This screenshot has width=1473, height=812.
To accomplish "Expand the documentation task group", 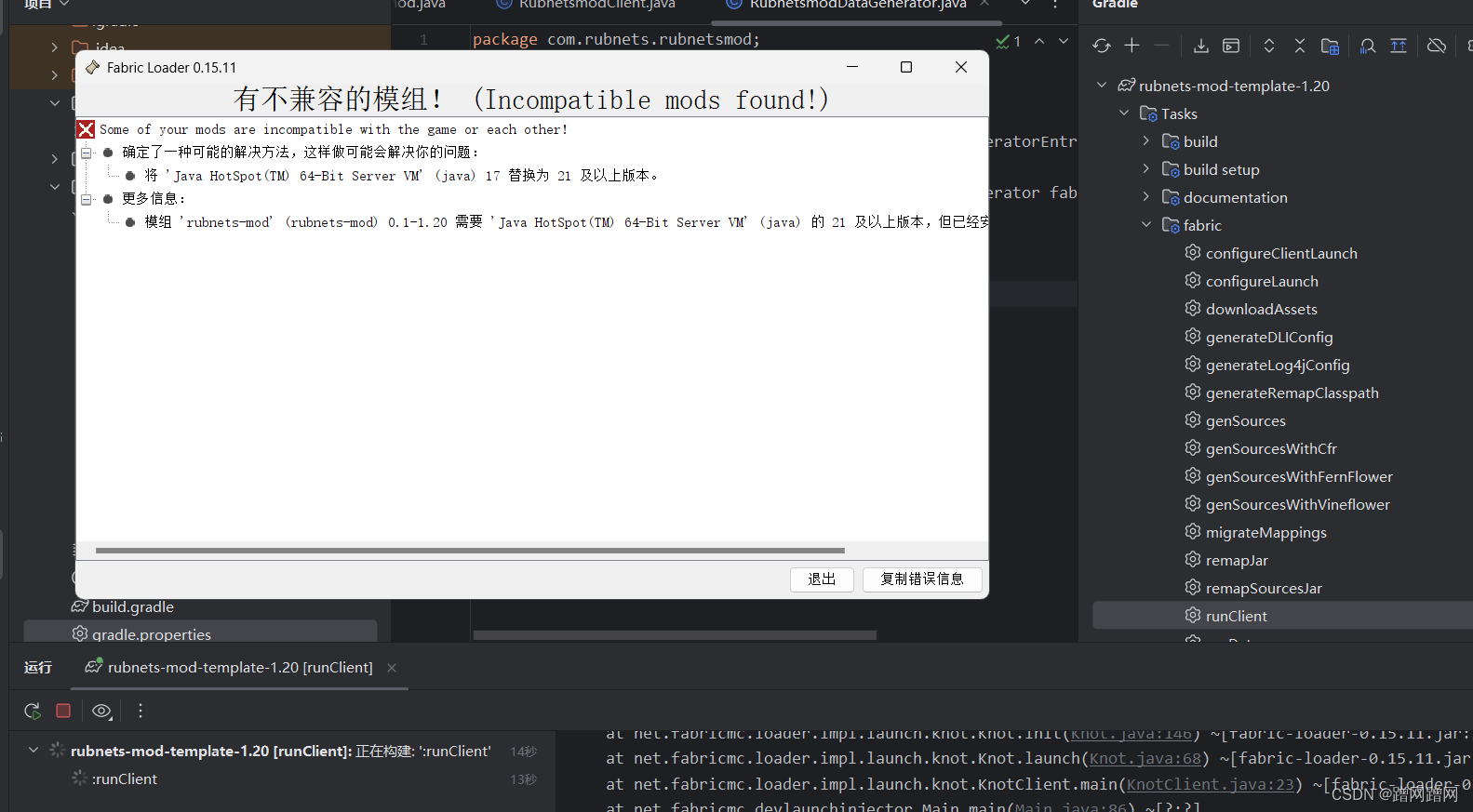I will (x=1146, y=197).
